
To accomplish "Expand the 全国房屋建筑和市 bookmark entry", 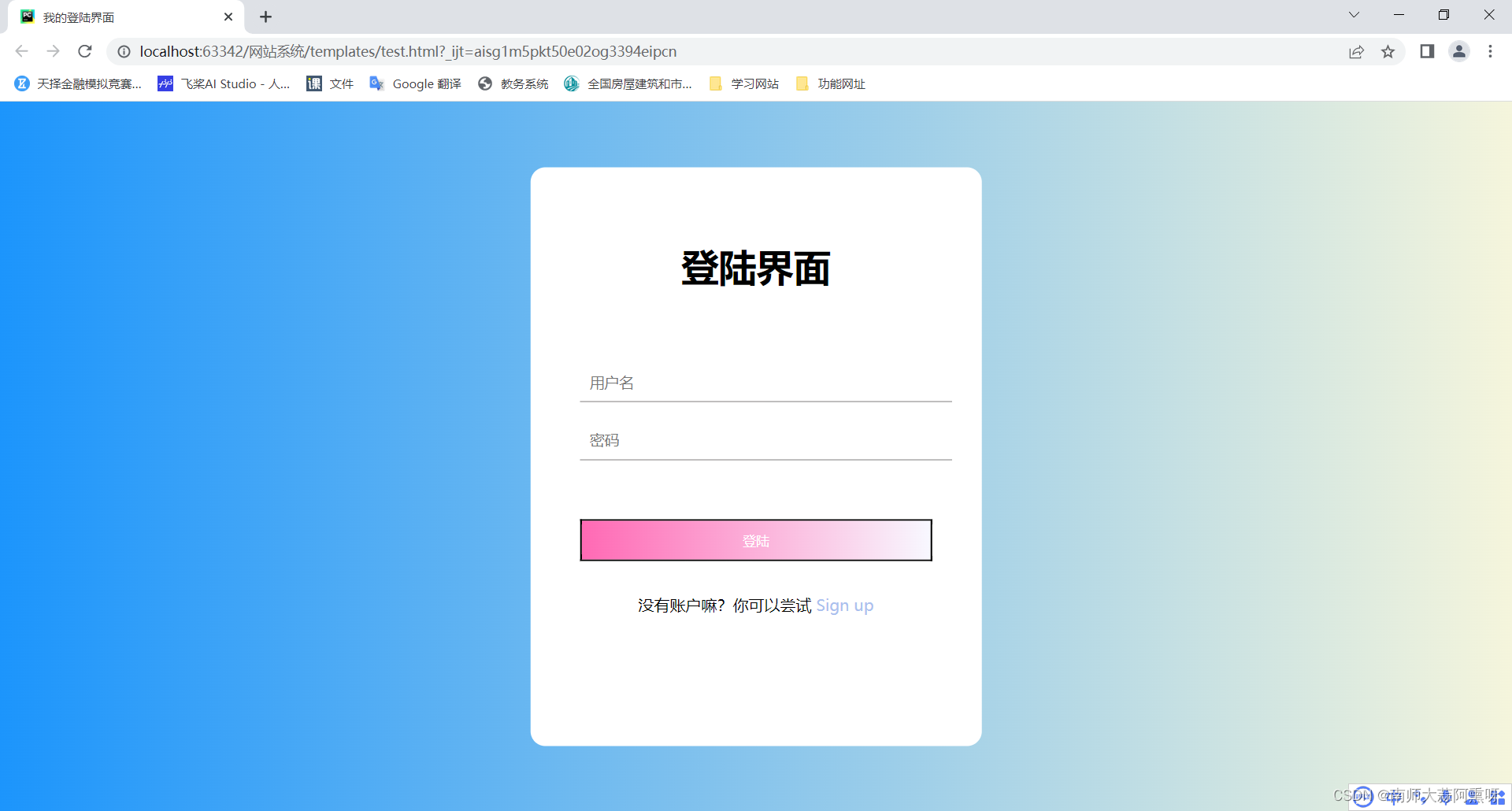I will point(628,83).
